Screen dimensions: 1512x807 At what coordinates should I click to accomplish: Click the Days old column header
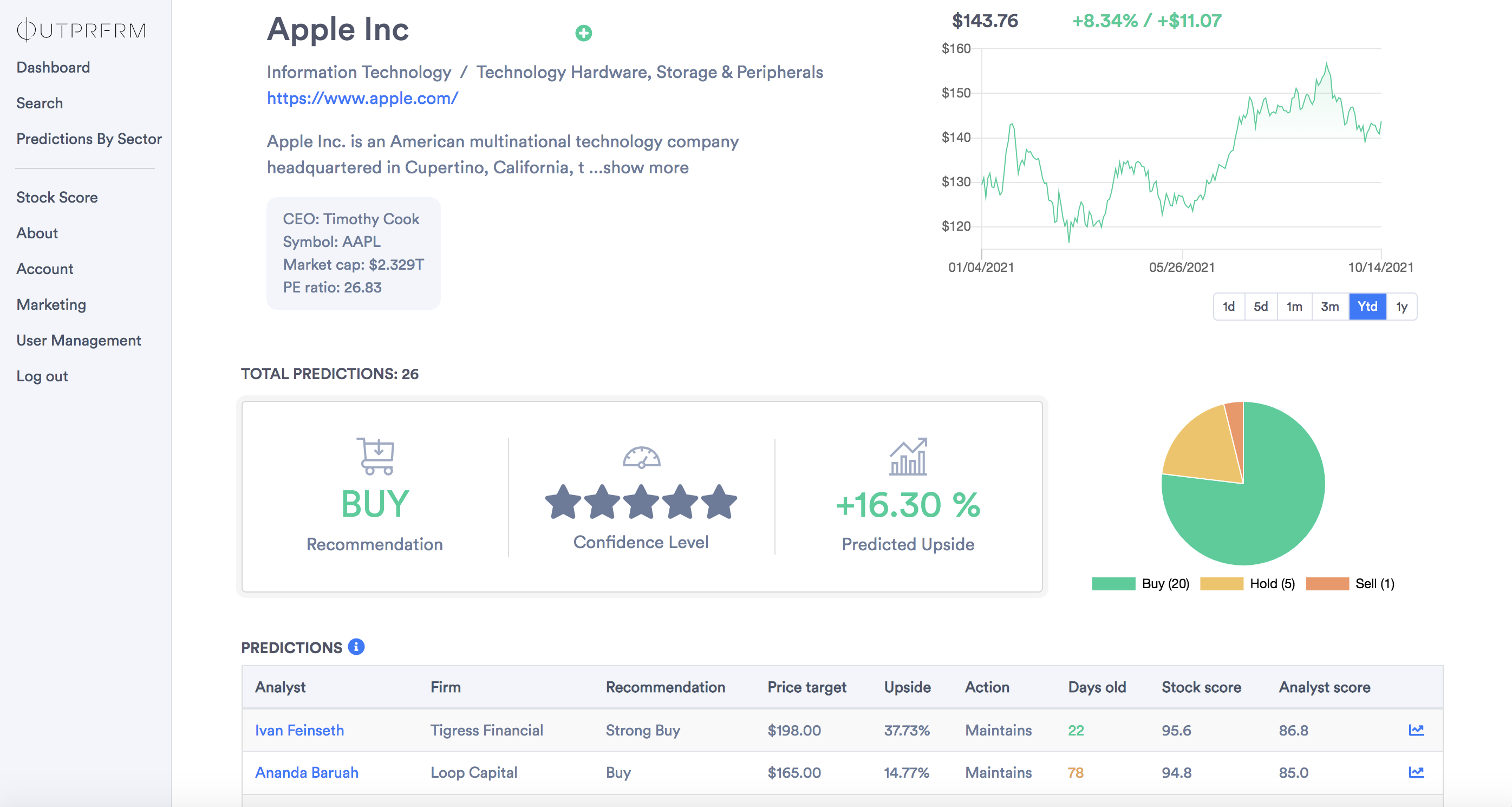pyautogui.click(x=1097, y=687)
